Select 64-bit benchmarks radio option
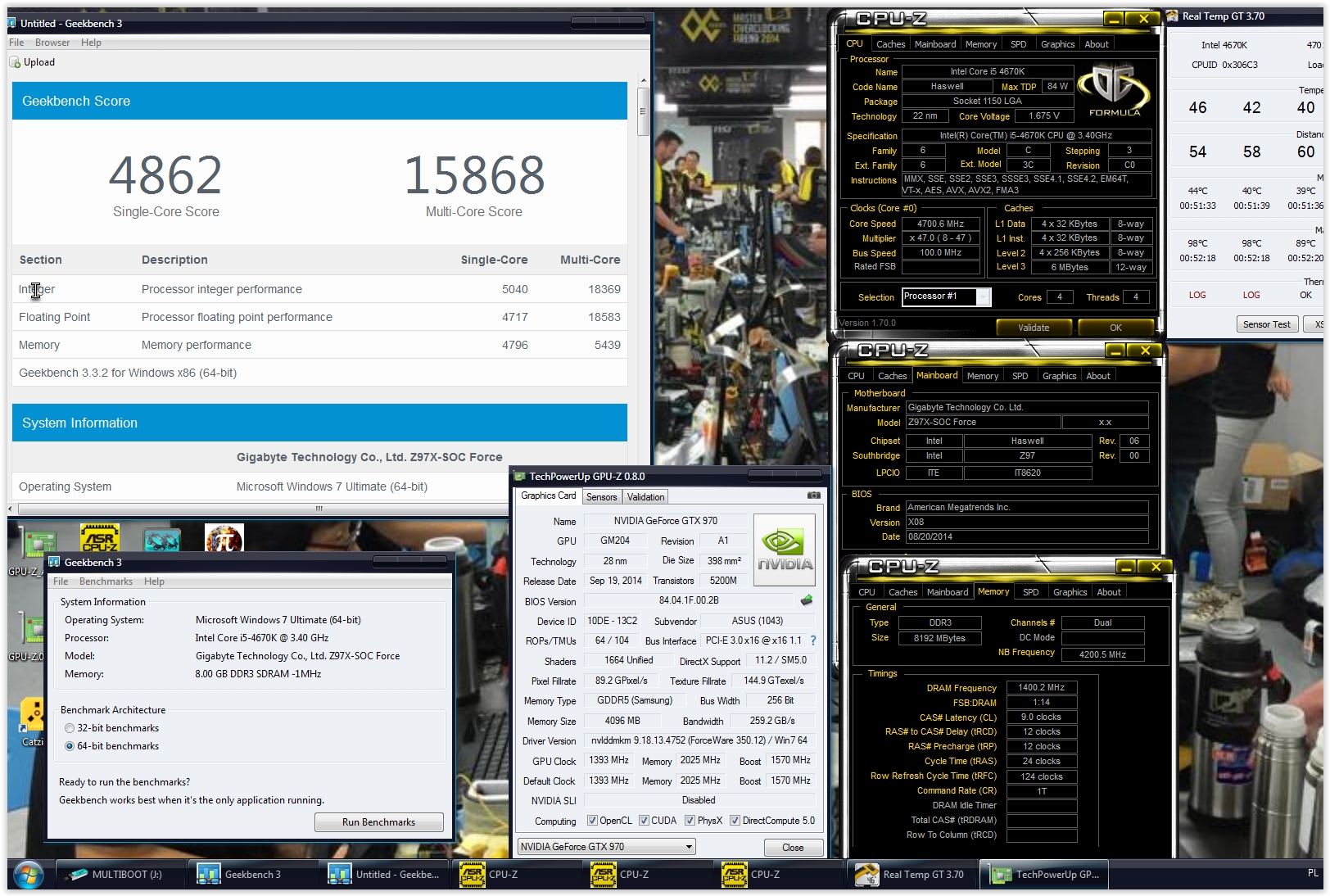The width and height of the screenshot is (1330, 896). (70, 746)
